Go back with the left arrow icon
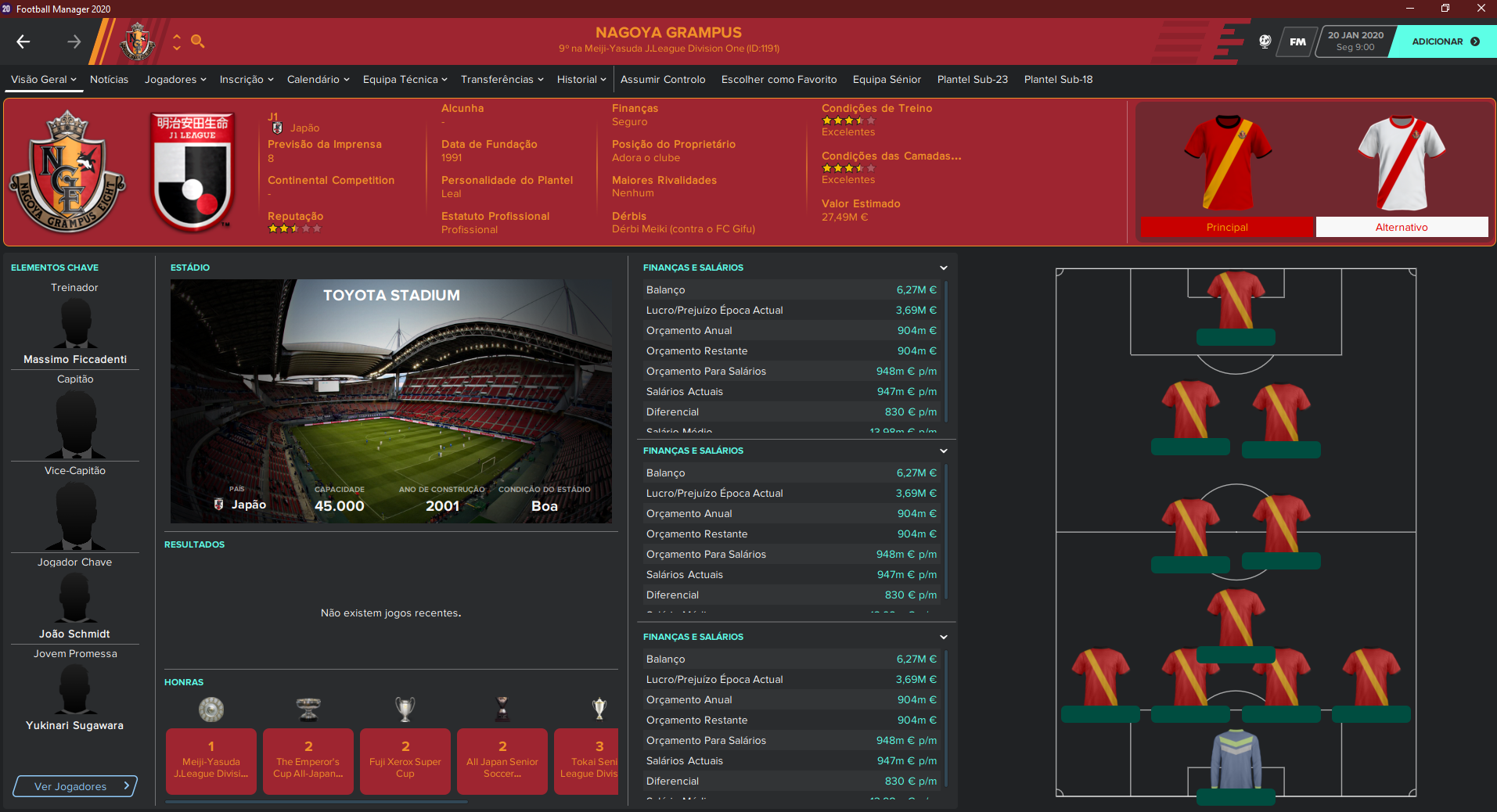 coord(23,41)
